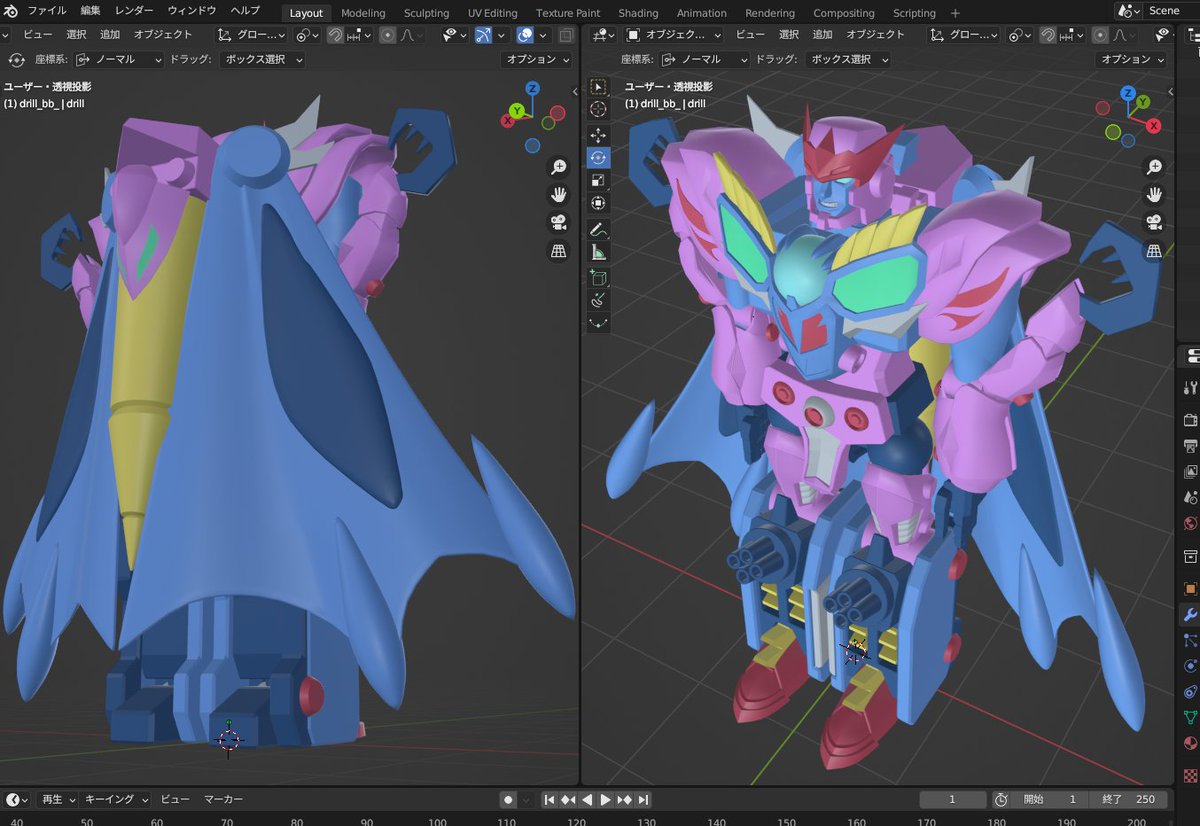Open the ファイル menu
Viewport: 1200px width, 826px height.
pyautogui.click(x=47, y=11)
